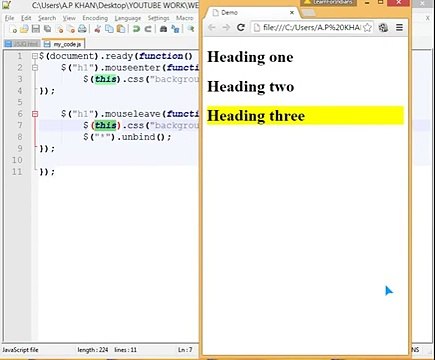The image size is (435, 360).
Task: Click 'length : 224' in the status bar
Action: 93,350
